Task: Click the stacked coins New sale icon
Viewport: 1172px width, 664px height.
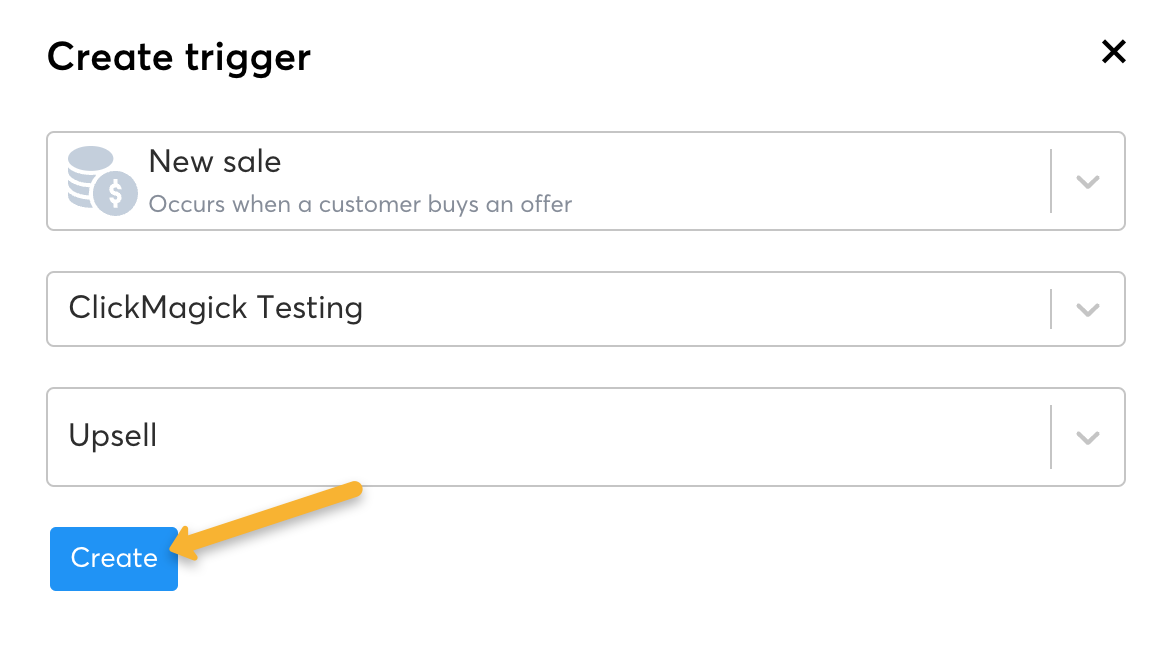Action: (x=90, y=170)
